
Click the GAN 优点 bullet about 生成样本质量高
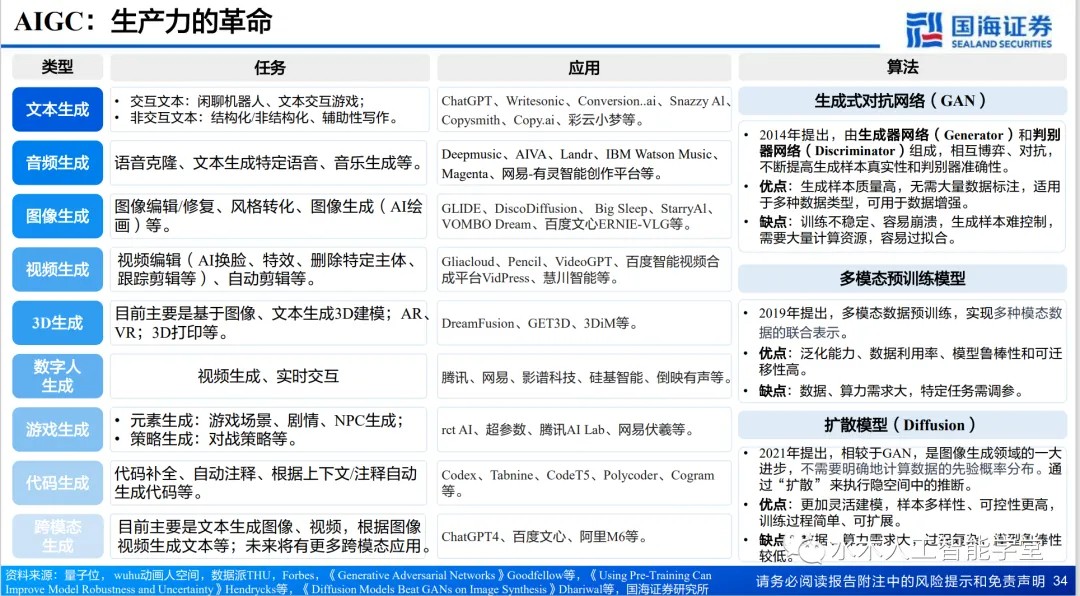[x=902, y=195]
